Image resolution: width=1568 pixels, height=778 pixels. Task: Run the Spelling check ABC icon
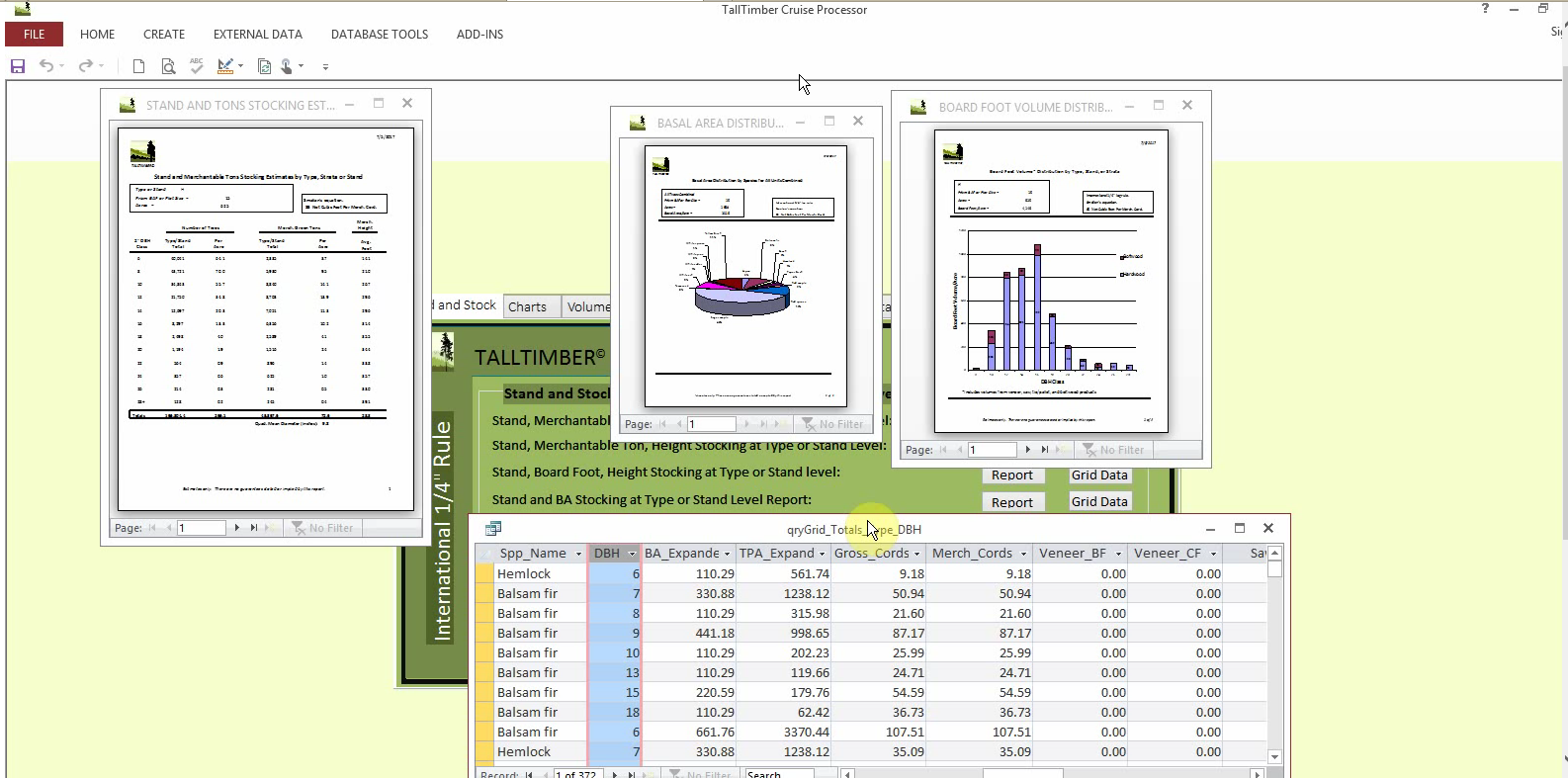pos(196,66)
